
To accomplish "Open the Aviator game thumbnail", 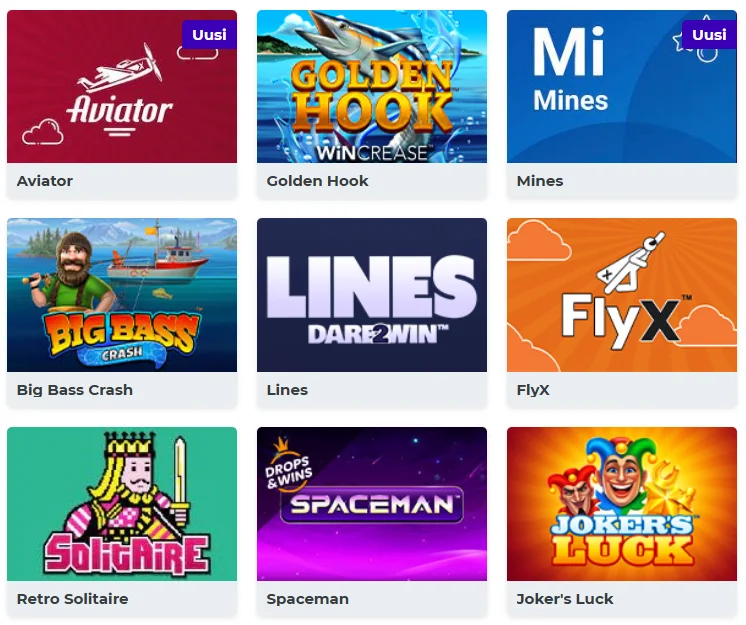I will click(122, 87).
